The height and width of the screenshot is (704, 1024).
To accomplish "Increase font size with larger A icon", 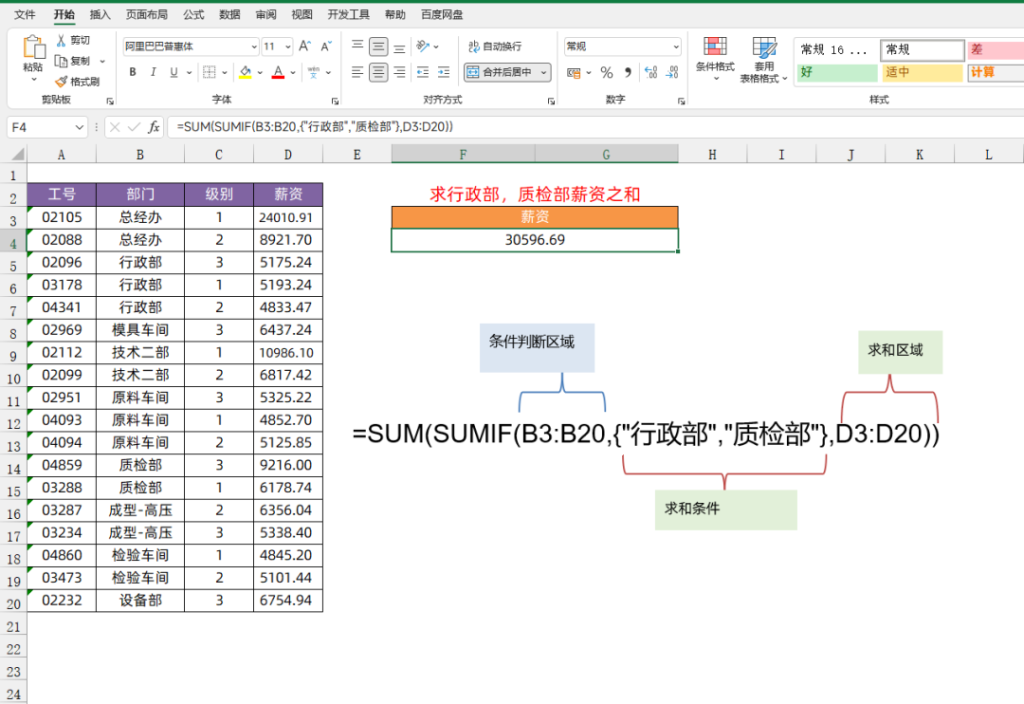I will coord(304,46).
